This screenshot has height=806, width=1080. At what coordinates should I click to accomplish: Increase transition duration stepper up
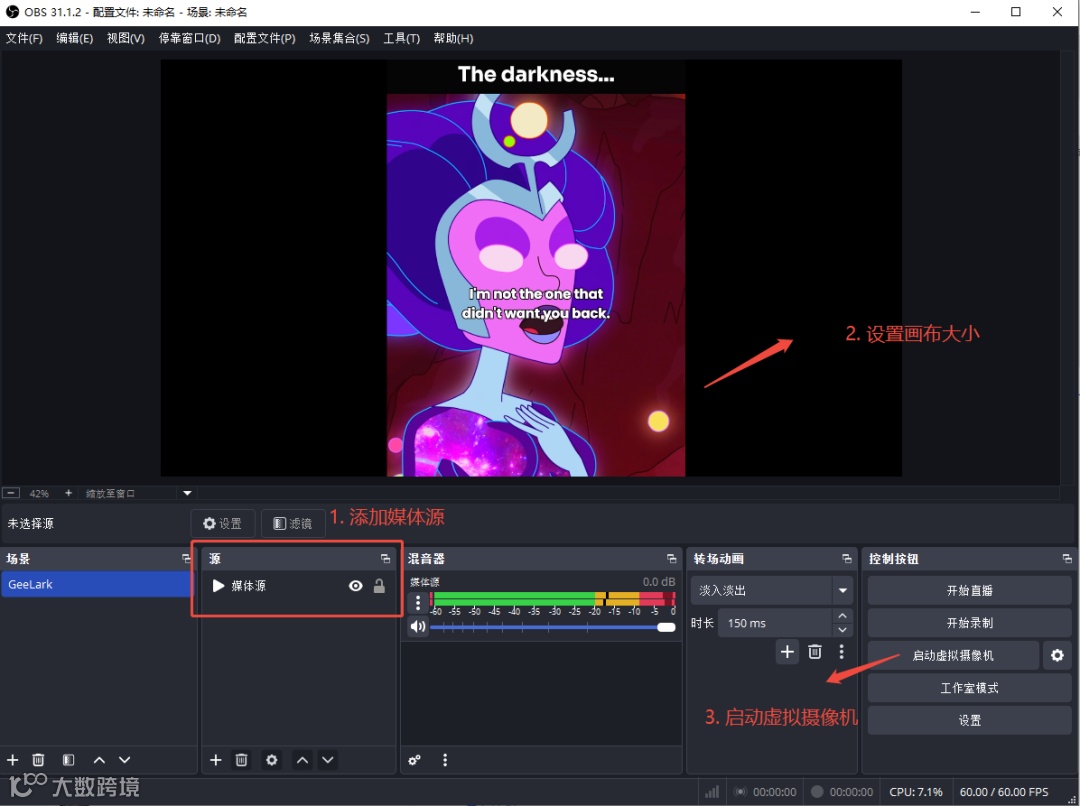click(842, 615)
